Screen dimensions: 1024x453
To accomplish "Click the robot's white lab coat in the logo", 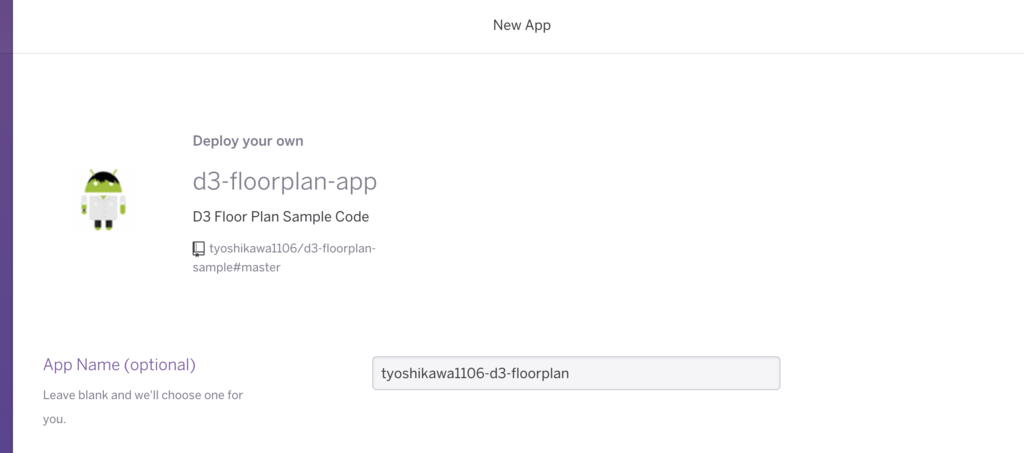I will pos(103,208).
